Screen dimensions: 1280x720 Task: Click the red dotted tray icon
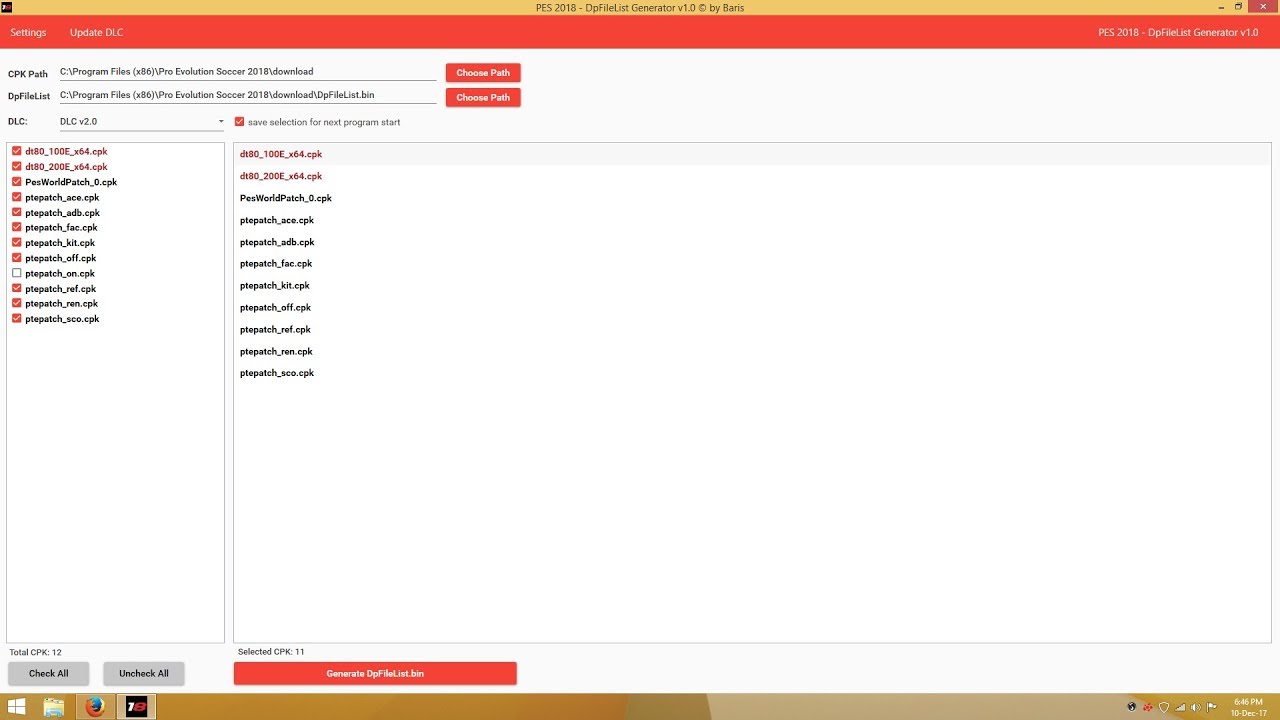point(1148,707)
